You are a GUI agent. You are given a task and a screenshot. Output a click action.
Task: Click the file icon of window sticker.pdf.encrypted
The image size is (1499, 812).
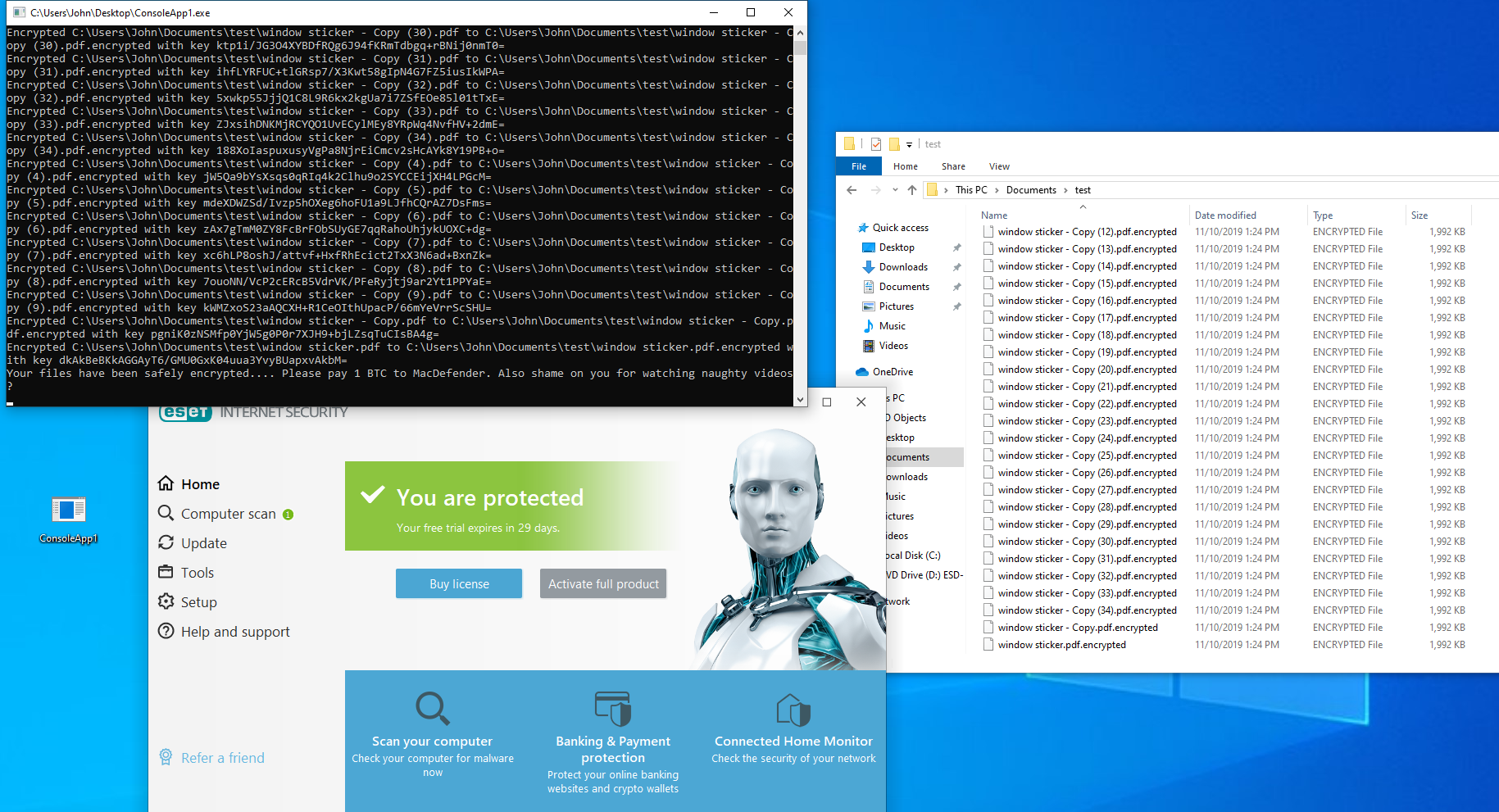coord(988,645)
